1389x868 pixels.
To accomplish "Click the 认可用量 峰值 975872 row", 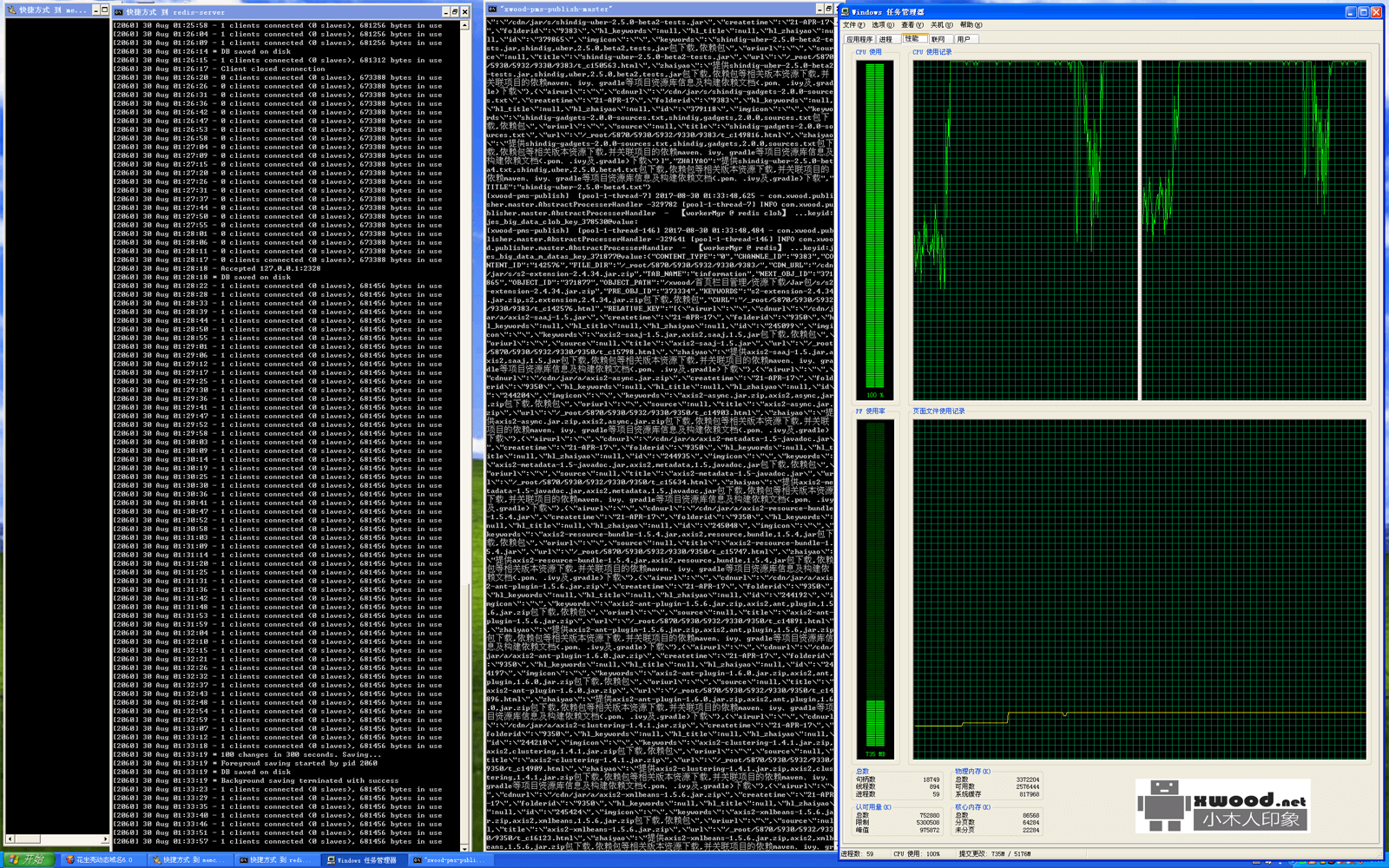I will click(898, 830).
